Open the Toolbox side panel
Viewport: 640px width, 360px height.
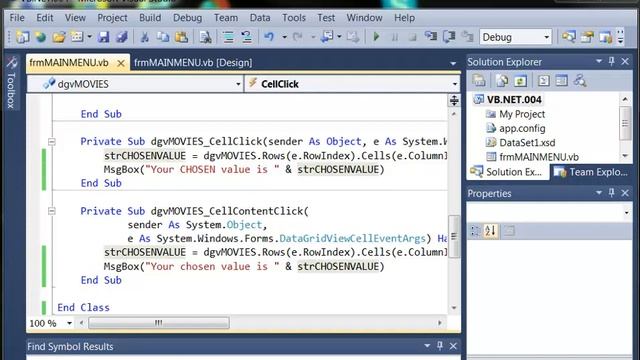11,83
